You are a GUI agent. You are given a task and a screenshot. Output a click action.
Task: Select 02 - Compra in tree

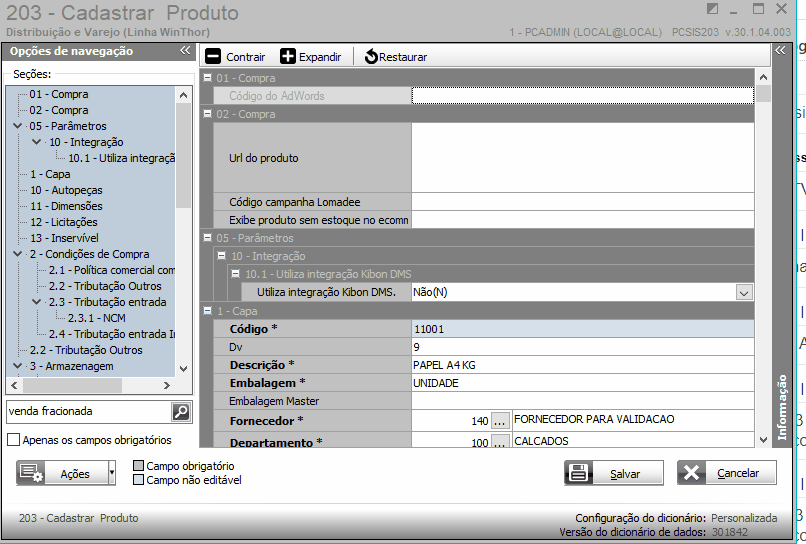tap(59, 110)
